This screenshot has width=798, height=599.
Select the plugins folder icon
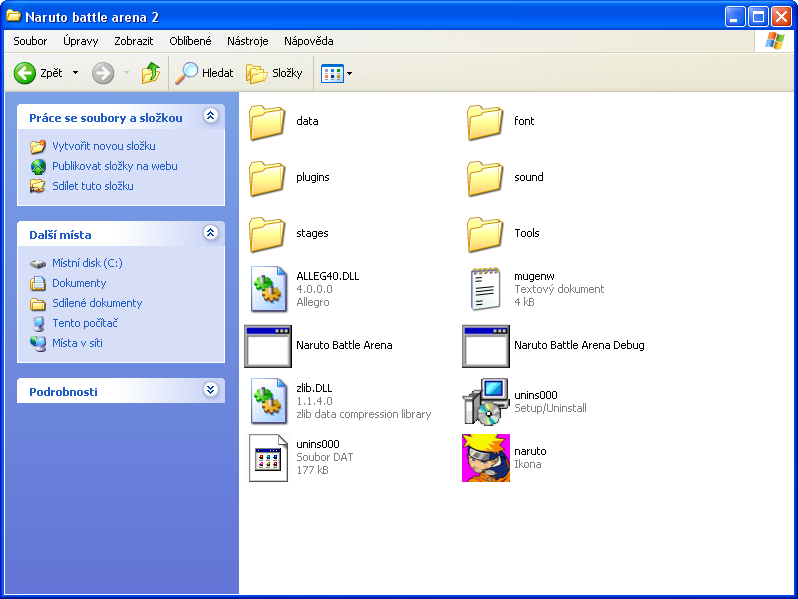click(x=267, y=178)
